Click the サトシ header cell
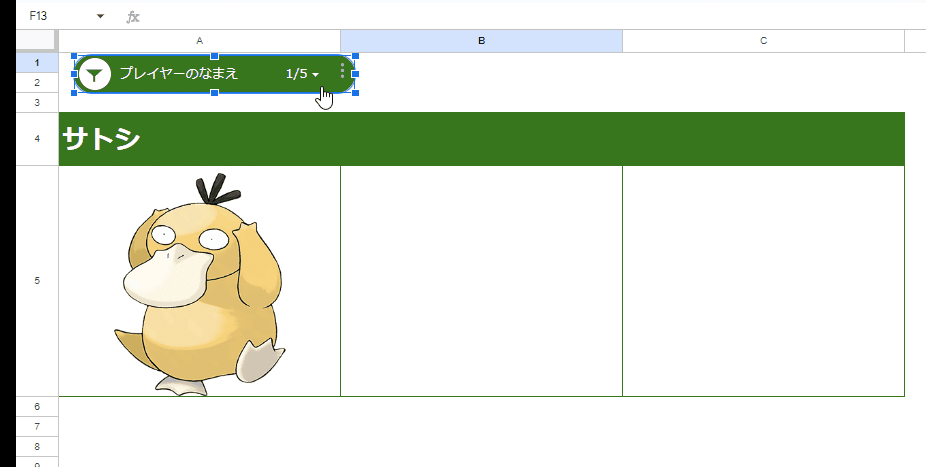Viewport: 926px width, 467px height. (x=481, y=139)
